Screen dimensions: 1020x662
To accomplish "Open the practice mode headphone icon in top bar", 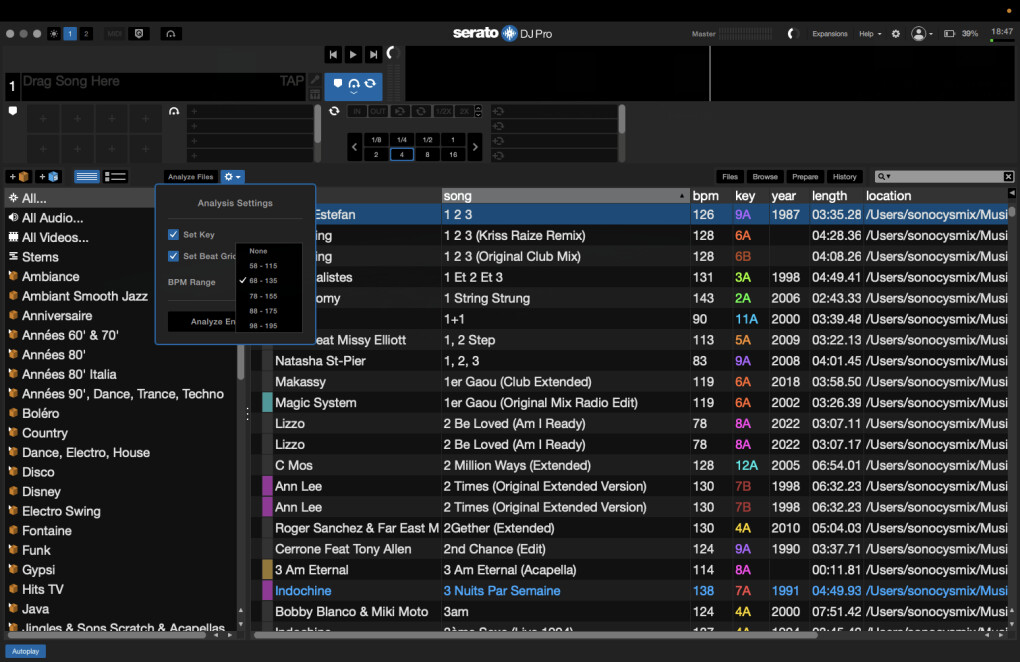I will (170, 34).
